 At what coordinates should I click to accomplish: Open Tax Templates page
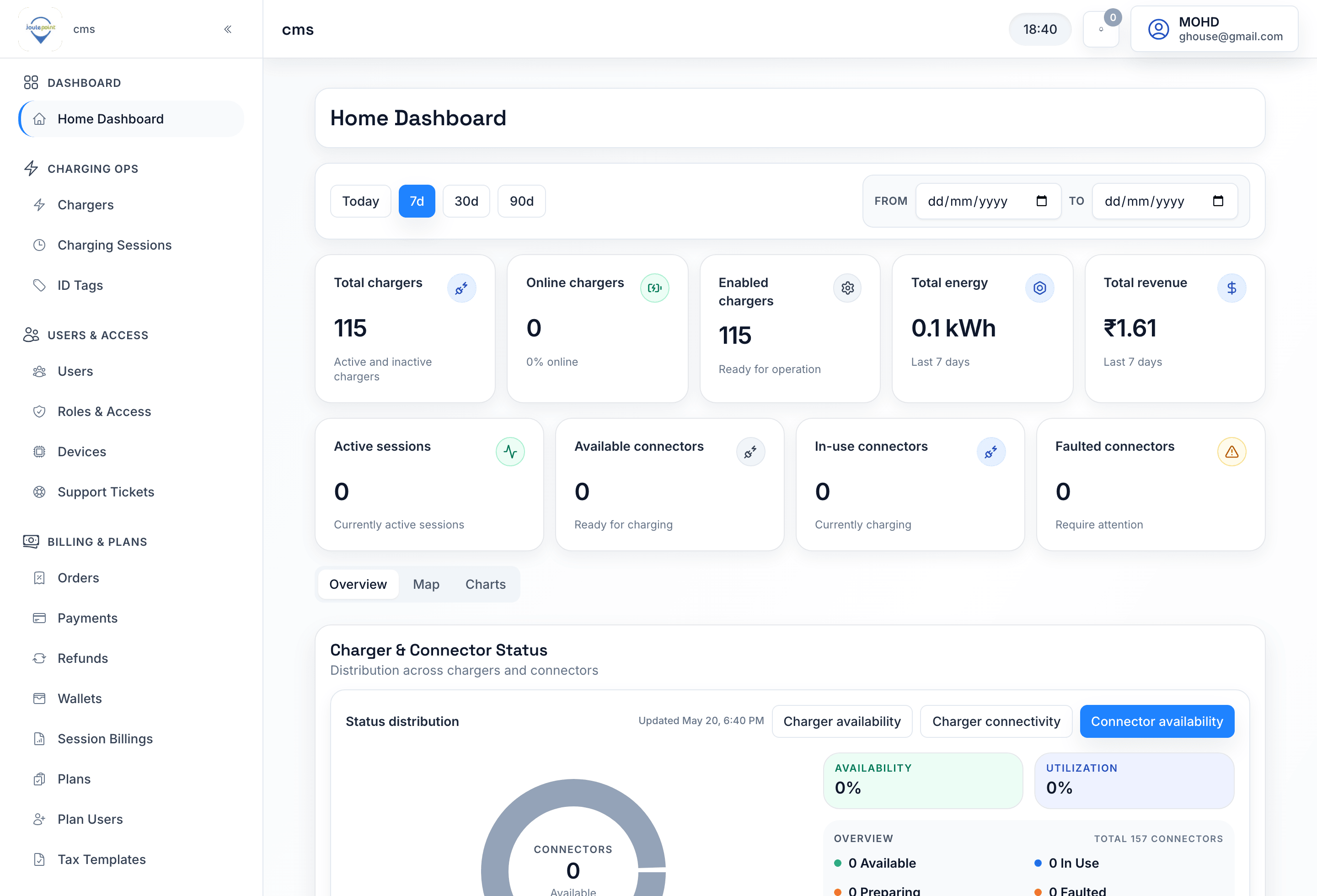[x=132, y=859]
